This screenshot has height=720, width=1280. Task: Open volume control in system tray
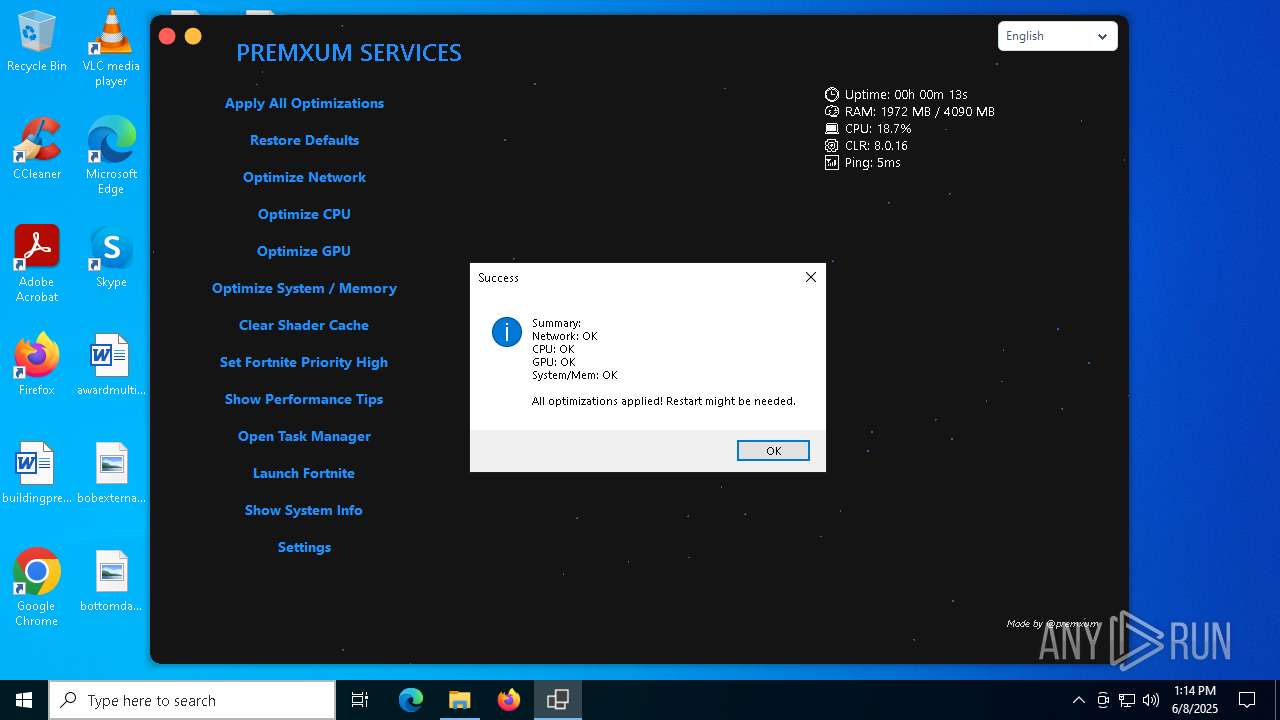tap(1151, 700)
